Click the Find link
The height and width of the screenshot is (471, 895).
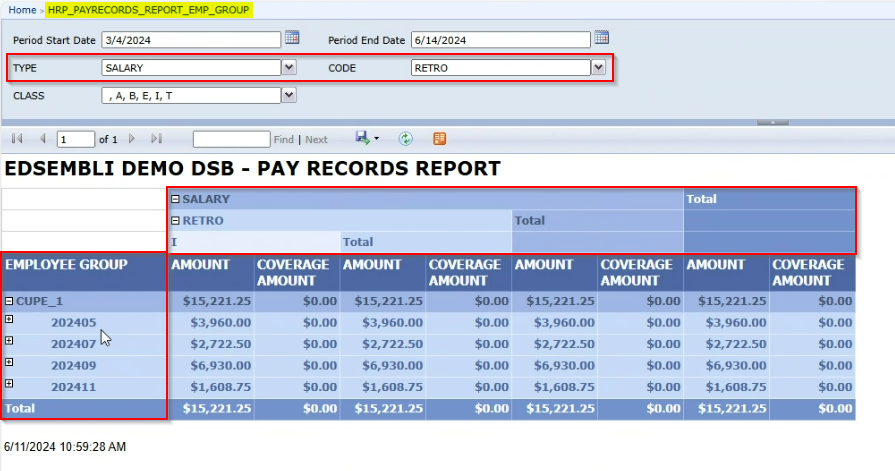(x=284, y=139)
